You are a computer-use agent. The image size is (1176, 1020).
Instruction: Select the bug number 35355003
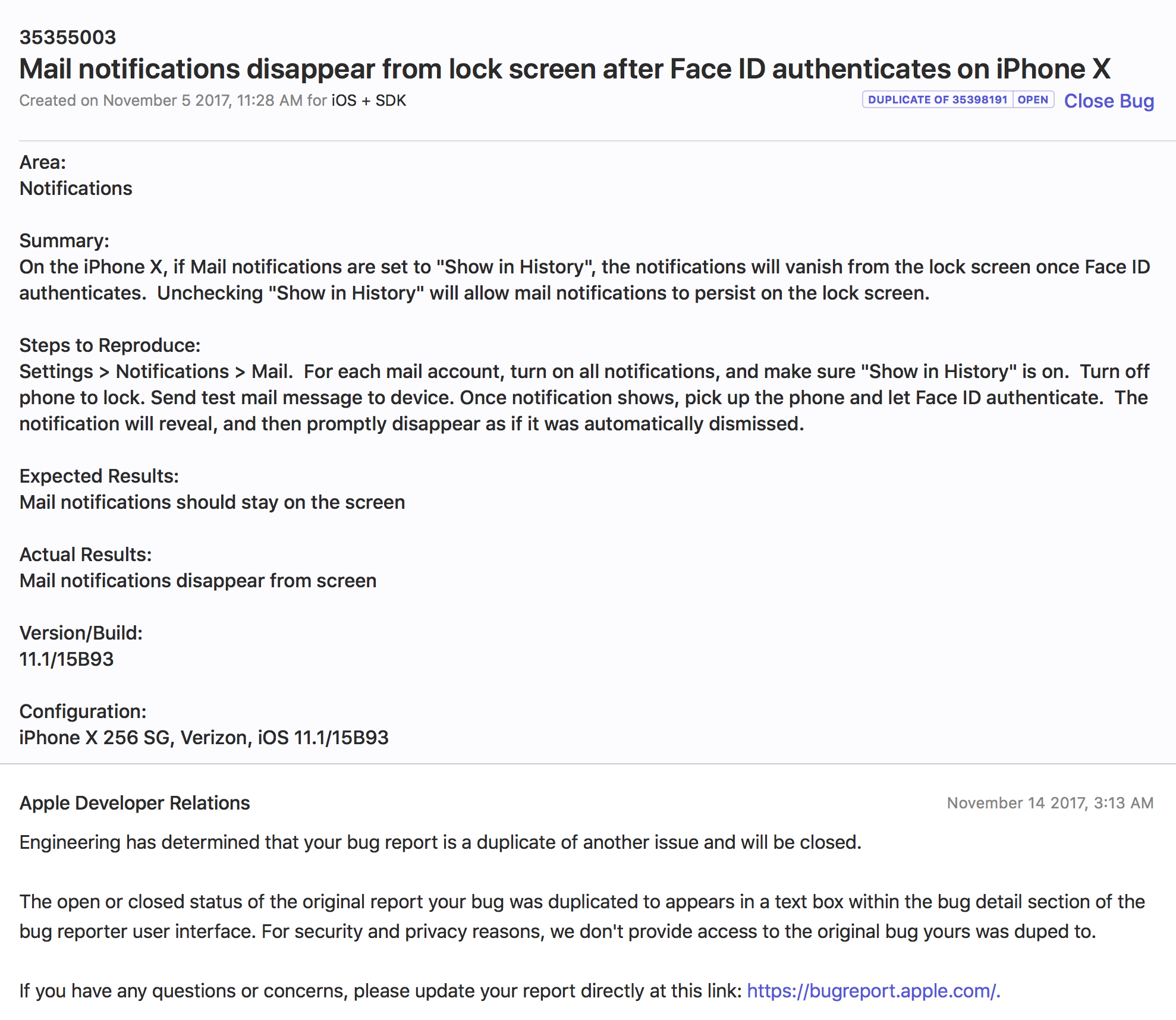click(x=68, y=37)
